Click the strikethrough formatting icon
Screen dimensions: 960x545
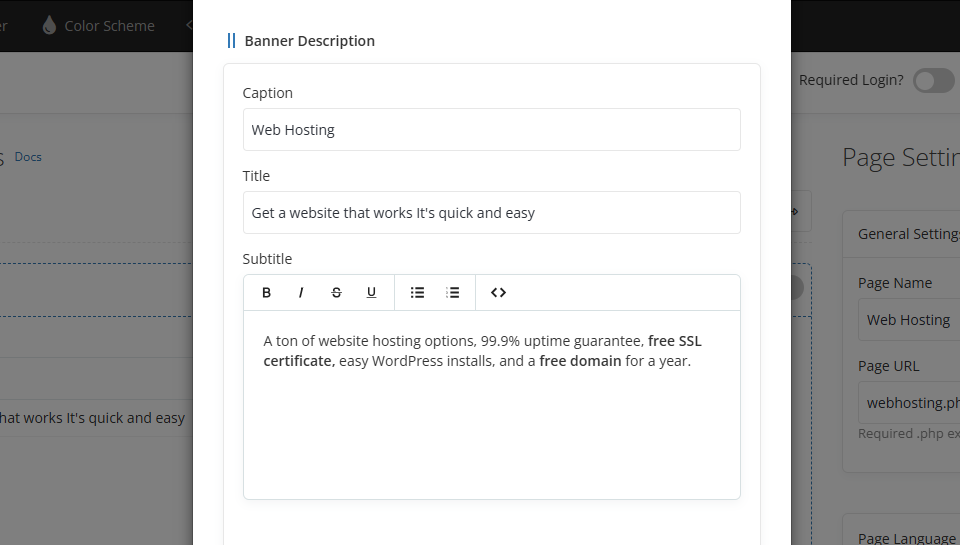[x=336, y=293]
